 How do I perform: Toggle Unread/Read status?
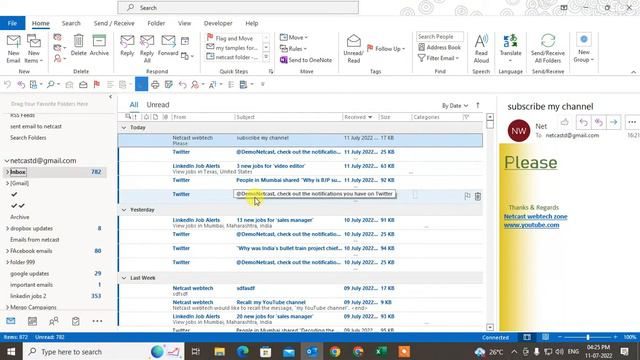tap(353, 49)
